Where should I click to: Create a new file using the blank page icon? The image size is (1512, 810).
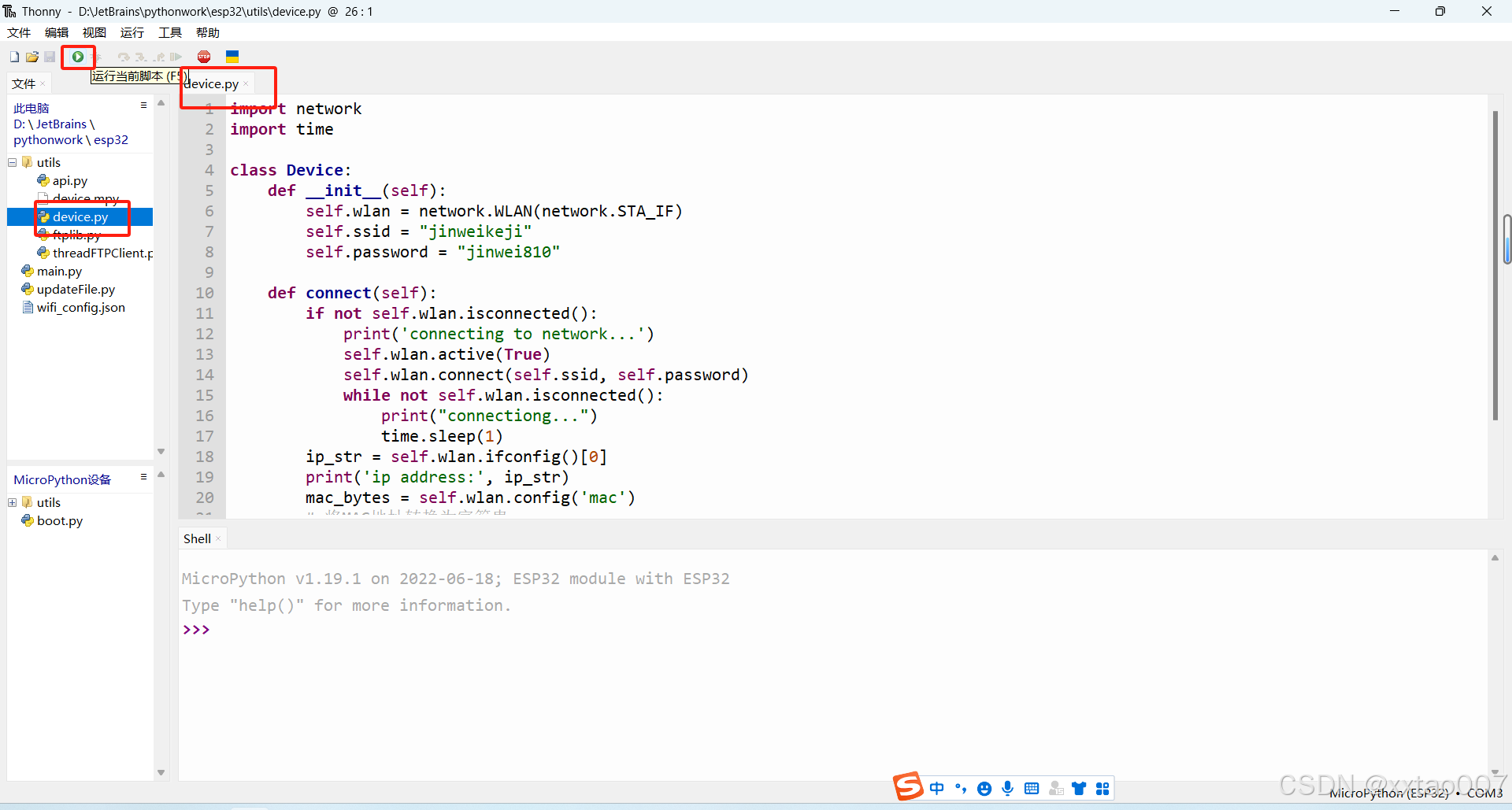[x=13, y=57]
